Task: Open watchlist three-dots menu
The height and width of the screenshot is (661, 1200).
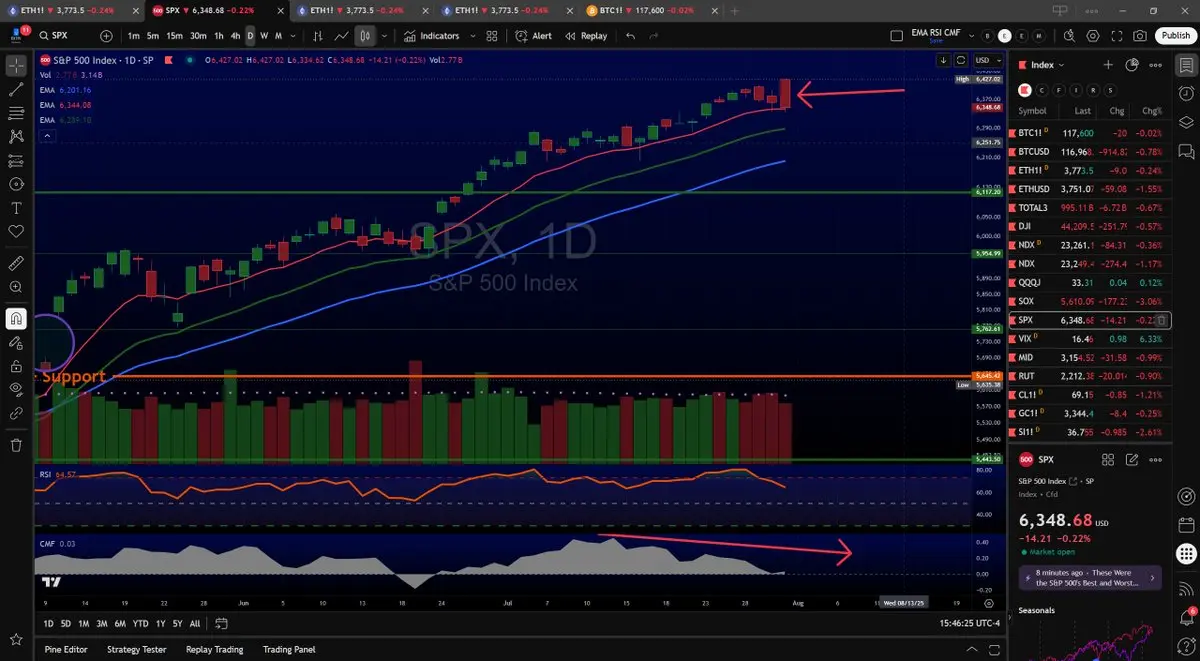Action: (x=1156, y=65)
